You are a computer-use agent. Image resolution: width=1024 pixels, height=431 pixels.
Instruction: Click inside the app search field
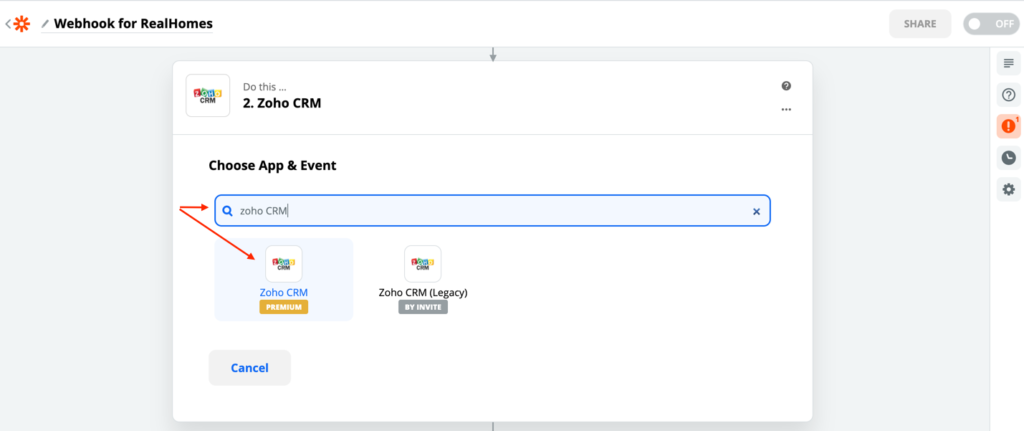492,210
